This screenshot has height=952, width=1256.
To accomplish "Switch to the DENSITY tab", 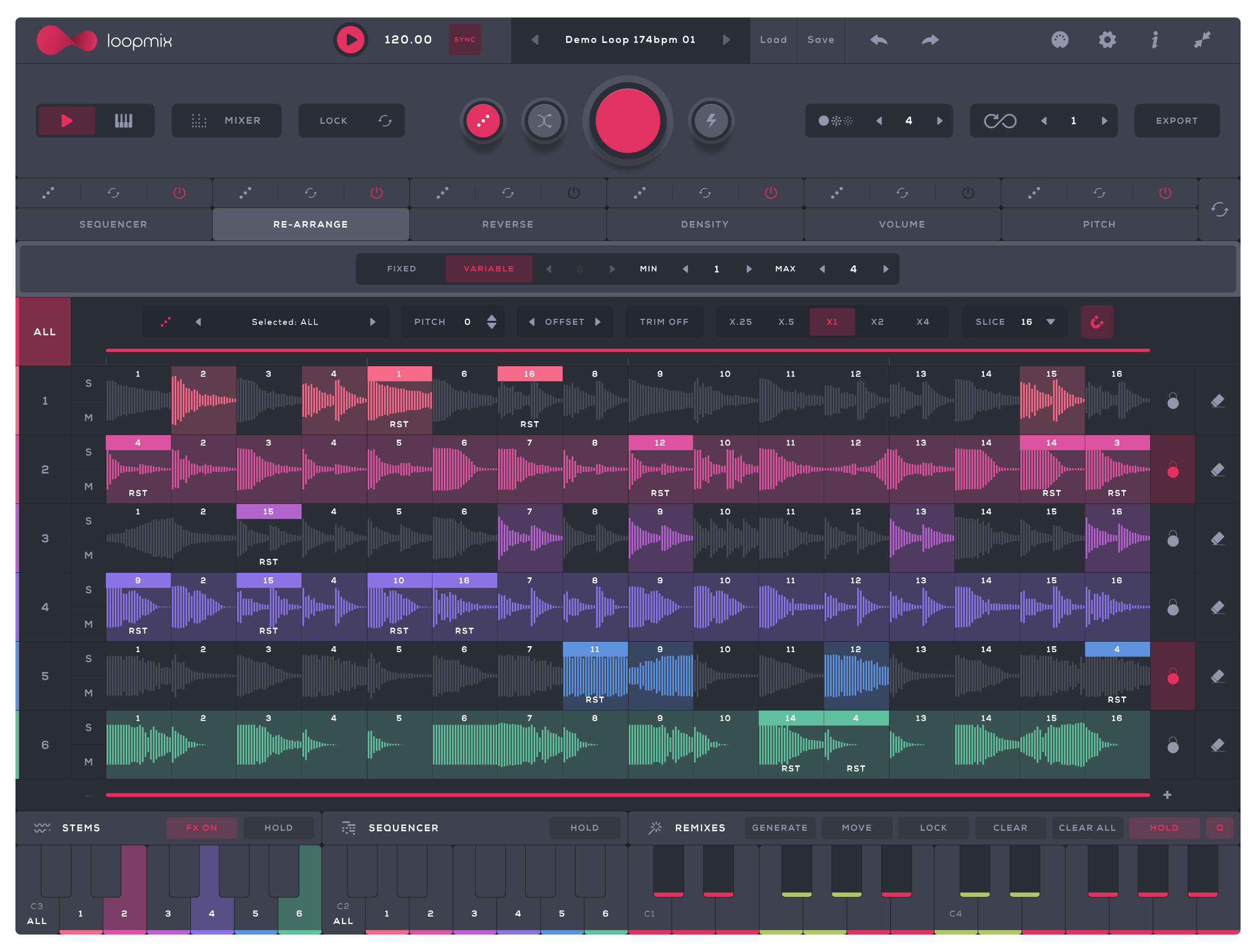I will pyautogui.click(x=704, y=224).
